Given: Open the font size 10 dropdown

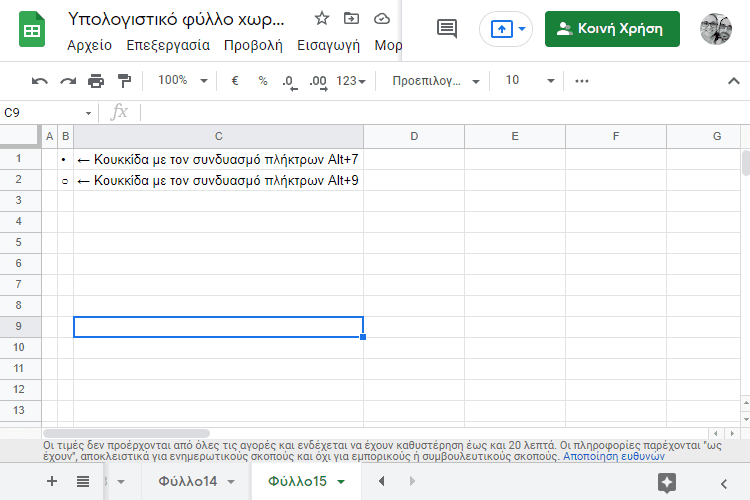Looking at the screenshot, I should tap(529, 80).
